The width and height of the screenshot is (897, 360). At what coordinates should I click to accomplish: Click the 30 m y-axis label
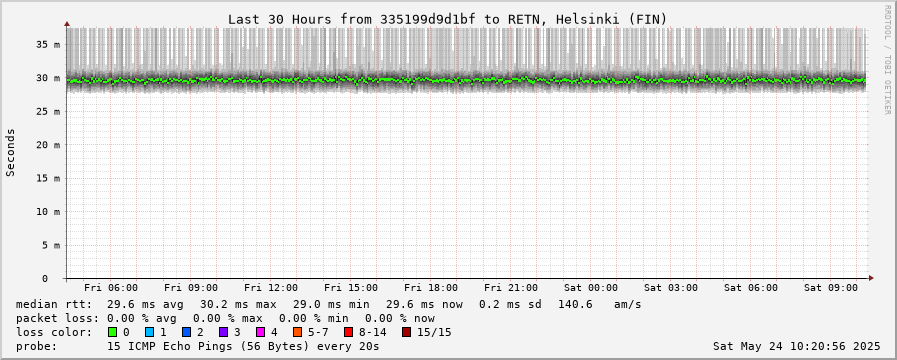click(x=49, y=78)
